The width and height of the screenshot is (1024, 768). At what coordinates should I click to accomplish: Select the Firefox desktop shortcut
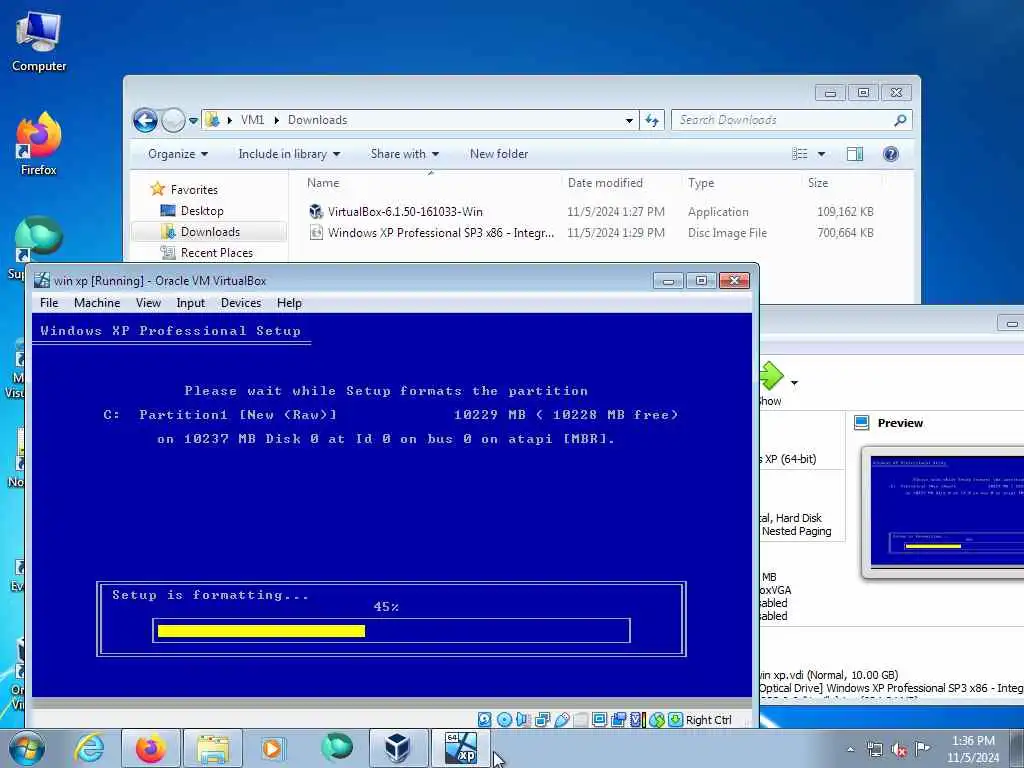pos(39,144)
